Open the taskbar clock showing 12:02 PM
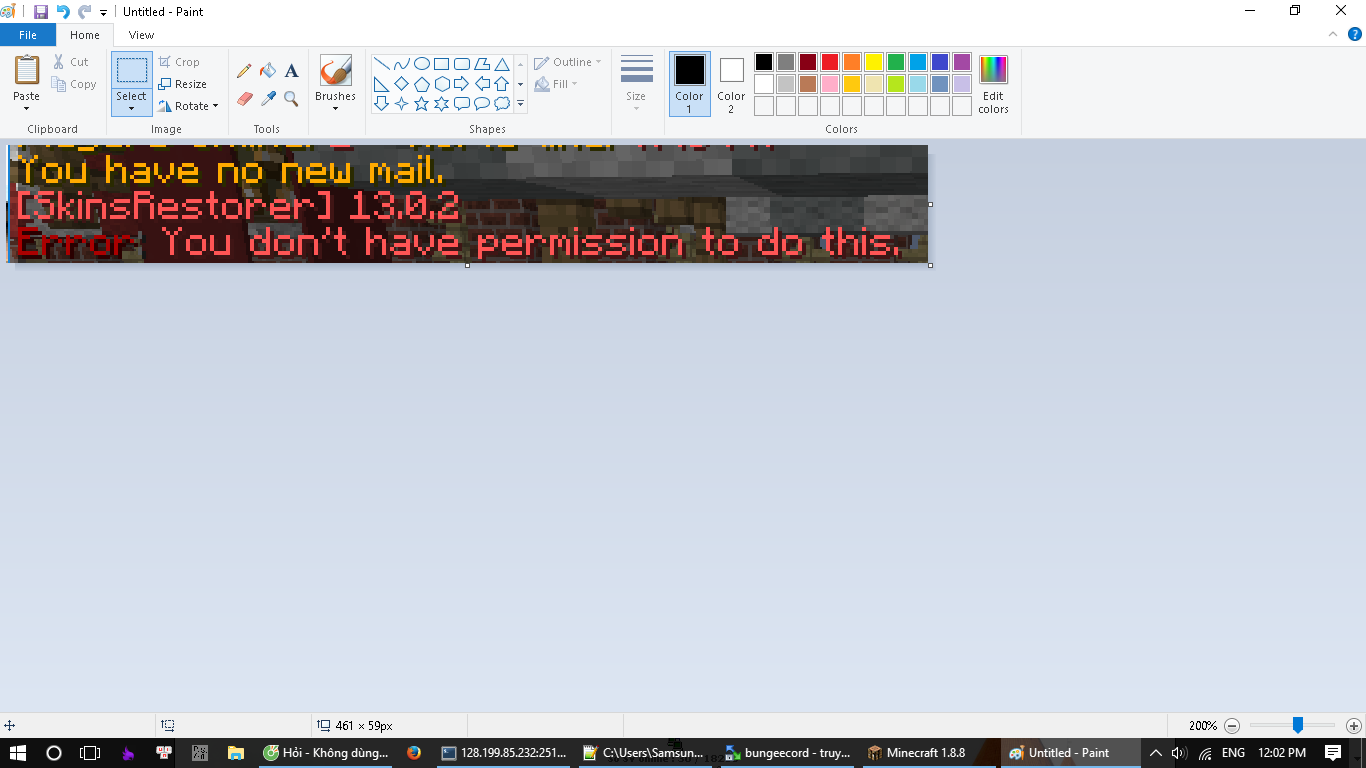The image size is (1366, 768). 1282,753
